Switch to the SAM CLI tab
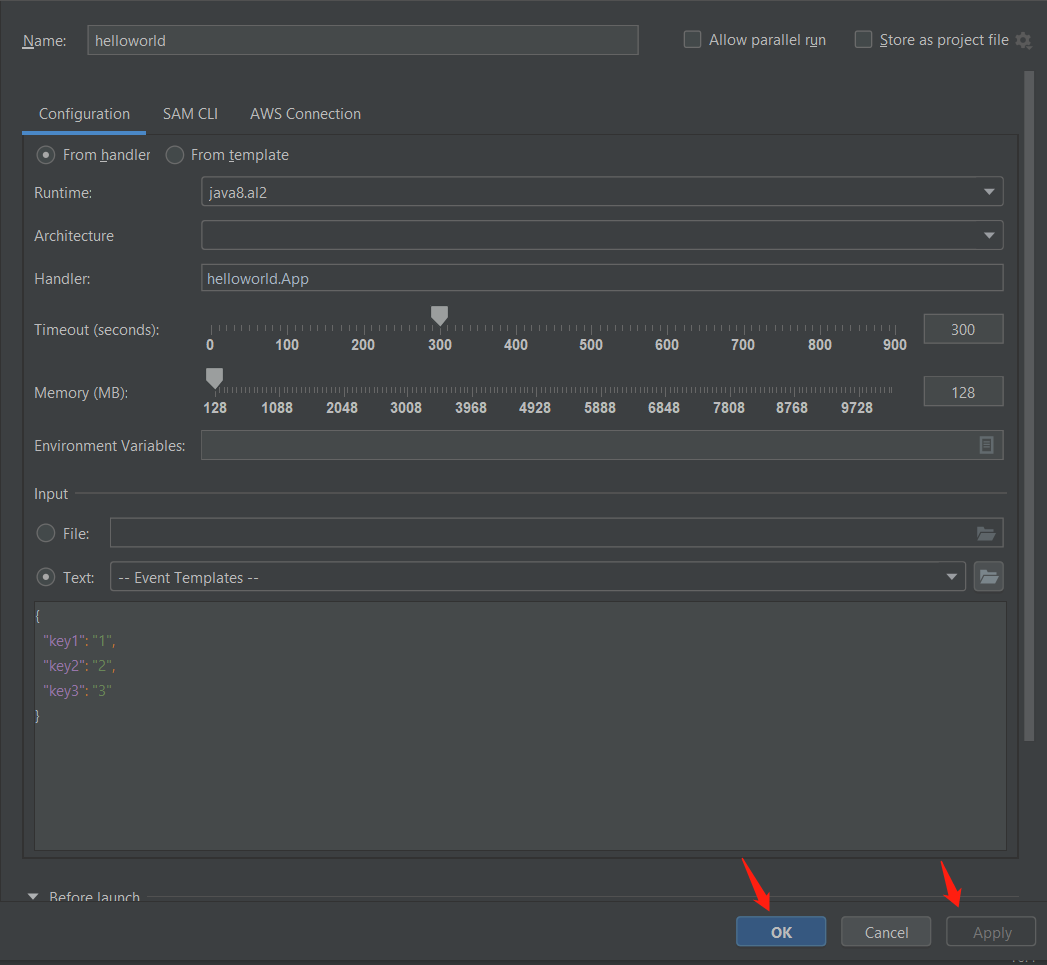 click(190, 114)
